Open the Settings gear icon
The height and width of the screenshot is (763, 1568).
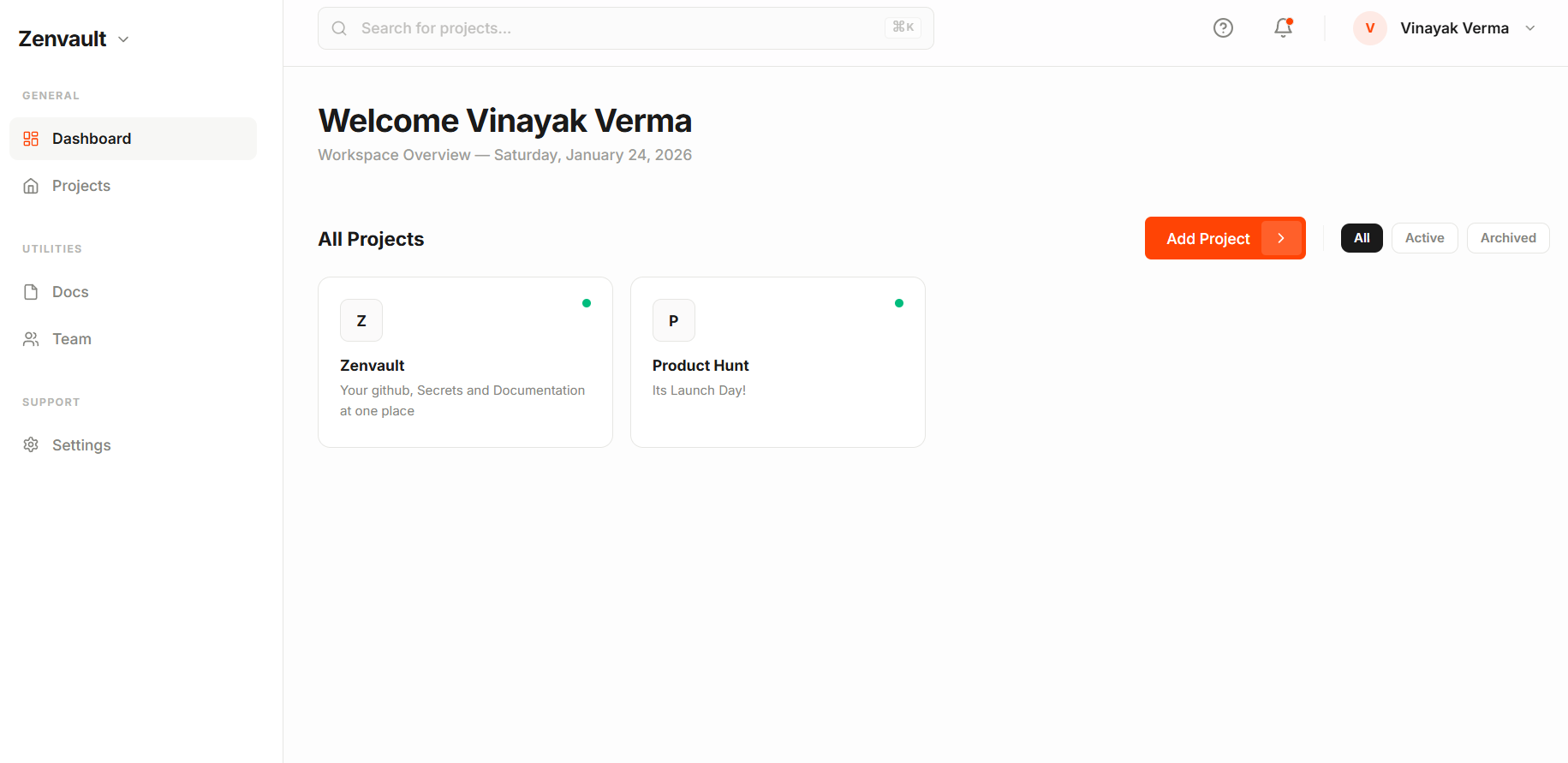[x=31, y=444]
